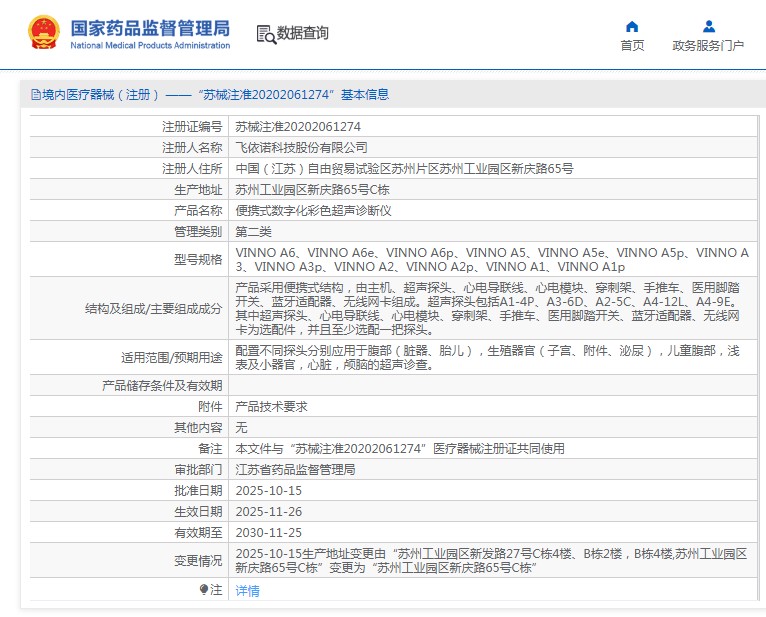Click the 首页 house icon
The height and width of the screenshot is (617, 766).
click(632, 26)
